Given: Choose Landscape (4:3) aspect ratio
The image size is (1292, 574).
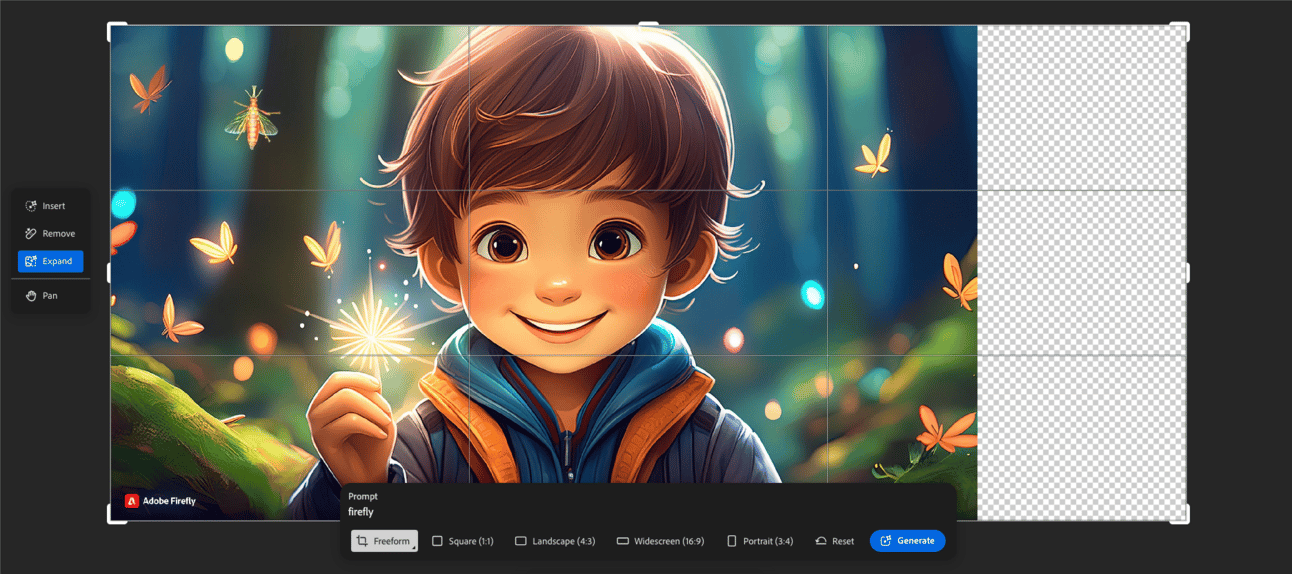Looking at the screenshot, I should pyautogui.click(x=555, y=541).
